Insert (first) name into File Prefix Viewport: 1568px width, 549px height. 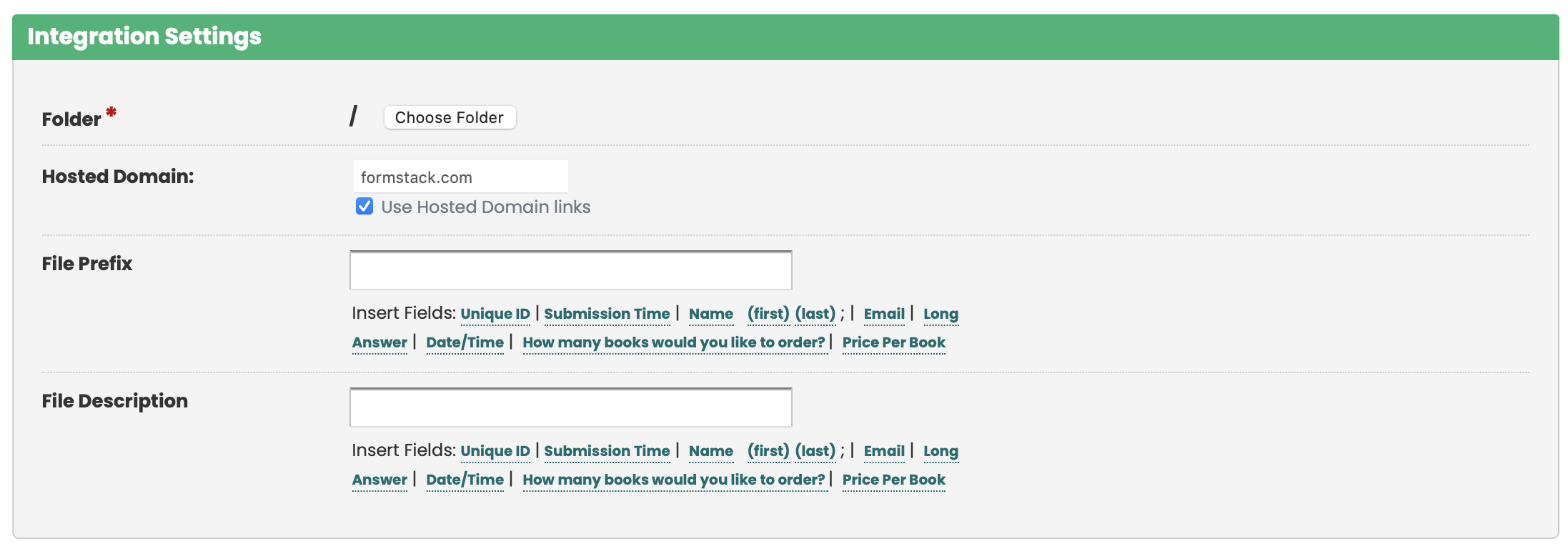coord(768,314)
